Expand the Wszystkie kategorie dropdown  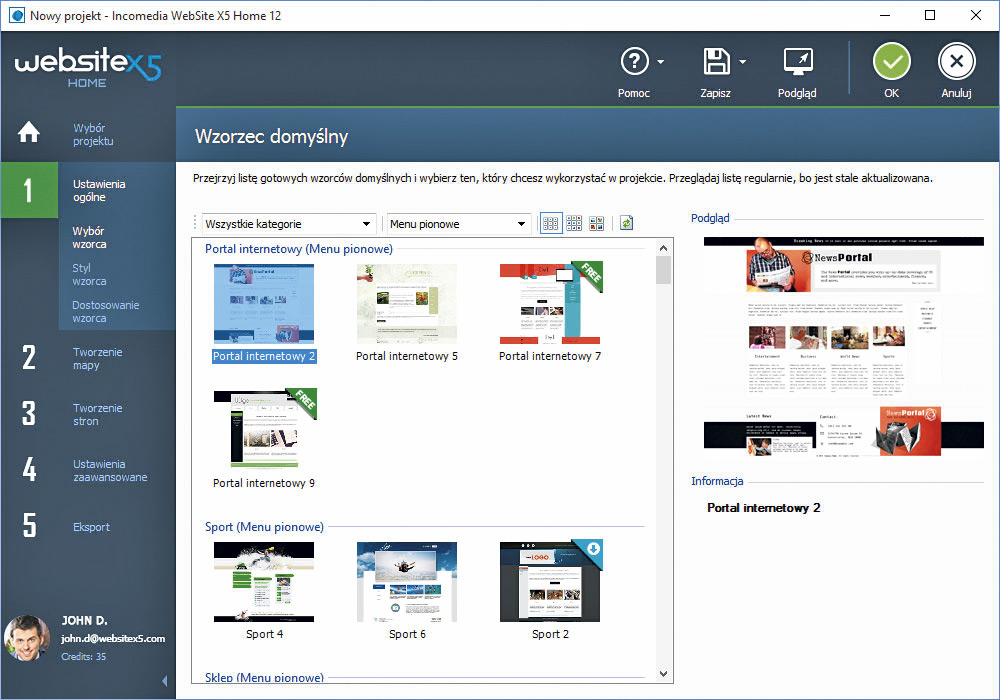click(x=288, y=224)
